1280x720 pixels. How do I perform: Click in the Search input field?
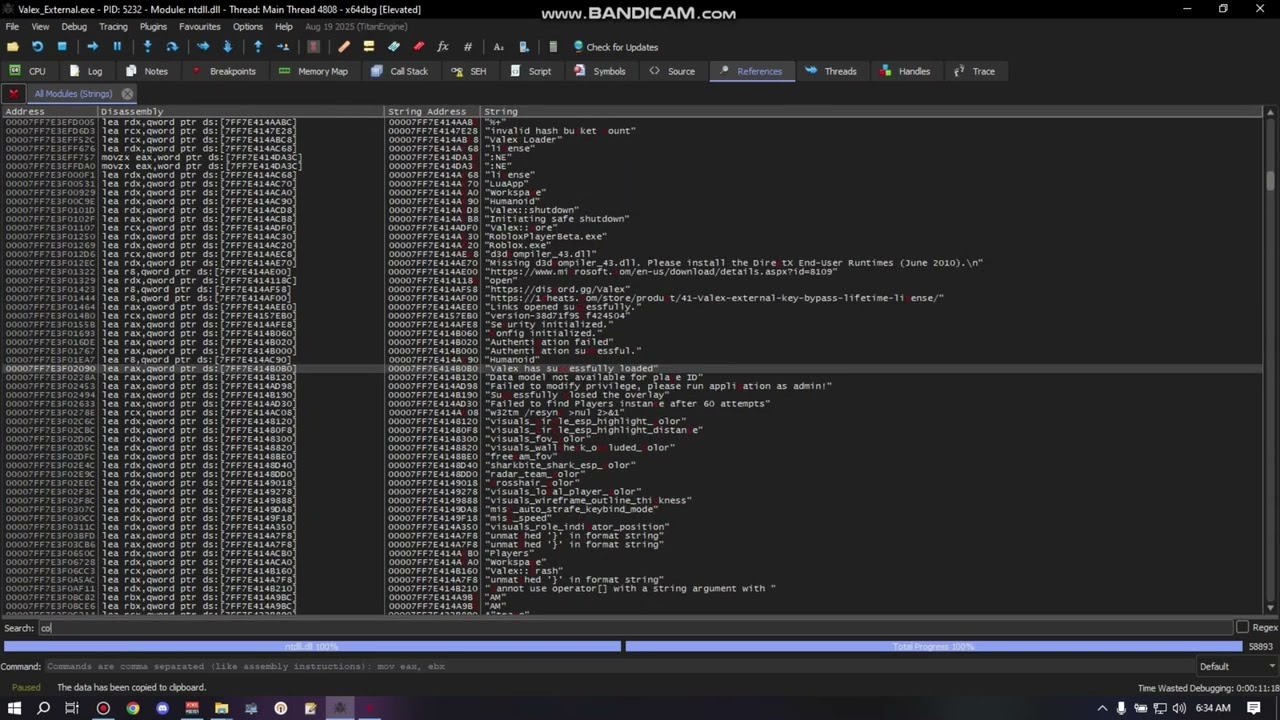pos(635,628)
